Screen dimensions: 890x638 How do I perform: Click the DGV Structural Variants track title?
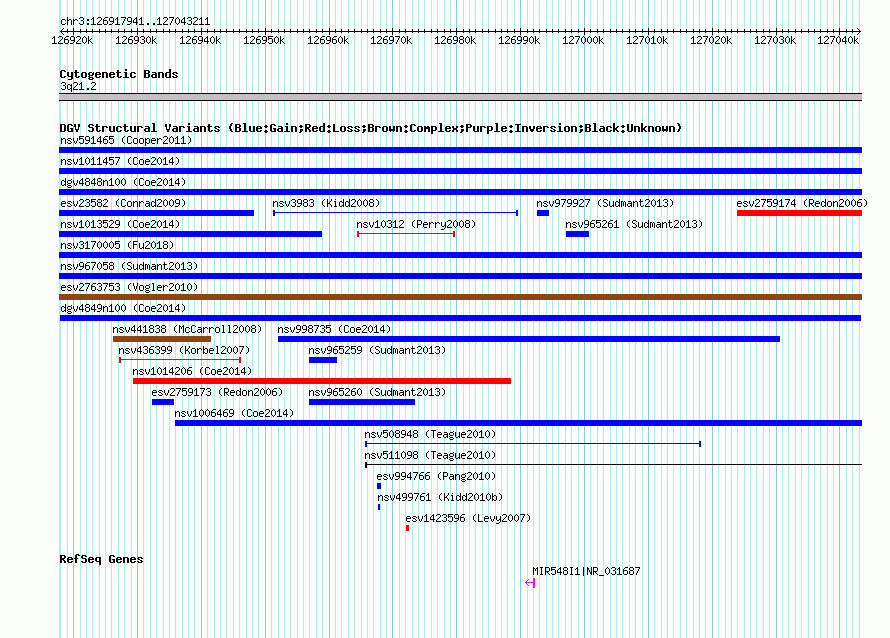370,128
